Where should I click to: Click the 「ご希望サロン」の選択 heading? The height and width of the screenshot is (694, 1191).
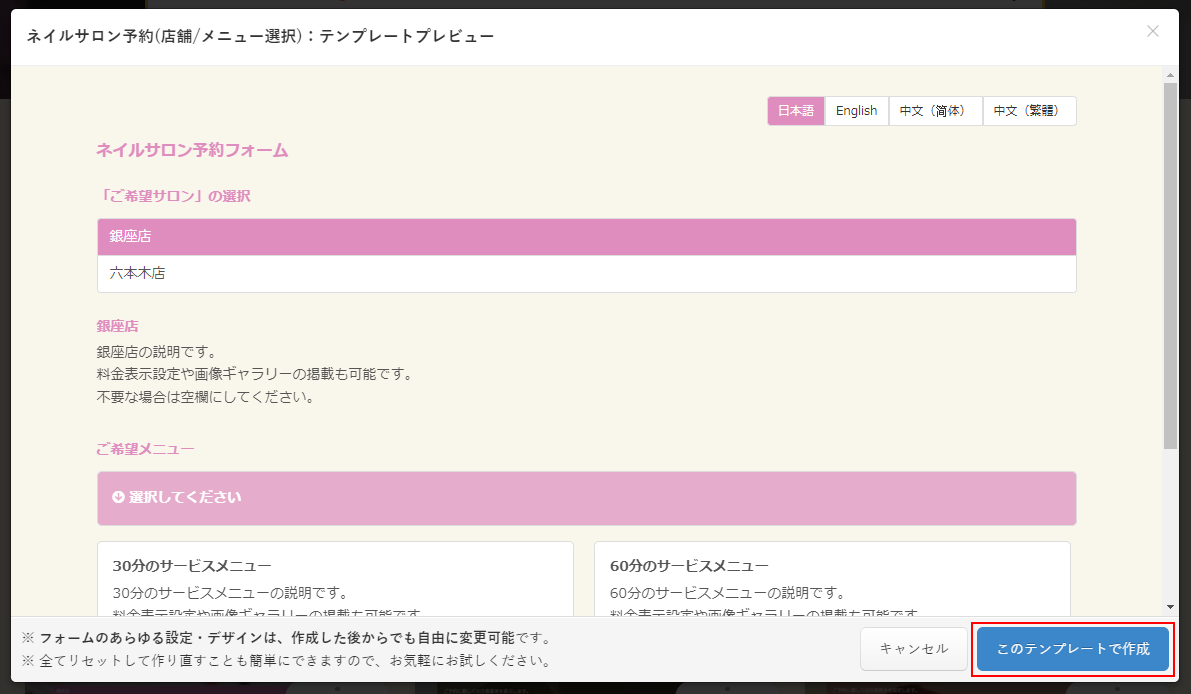click(x=173, y=196)
